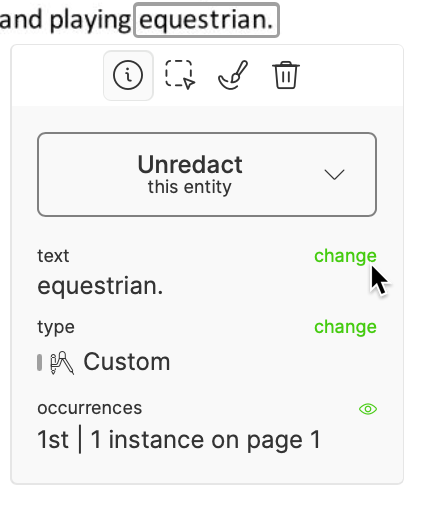The width and height of the screenshot is (430, 506).
Task: Click change link beside type field
Action: (x=345, y=327)
